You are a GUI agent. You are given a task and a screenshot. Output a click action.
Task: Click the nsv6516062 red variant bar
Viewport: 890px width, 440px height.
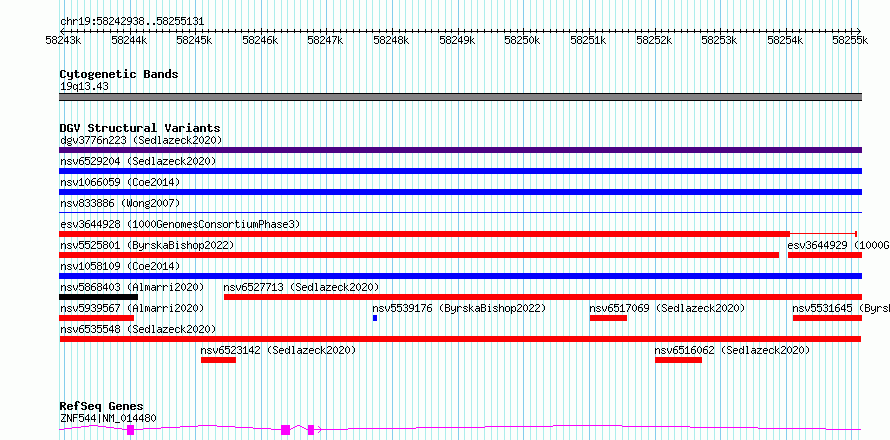[x=678, y=360]
